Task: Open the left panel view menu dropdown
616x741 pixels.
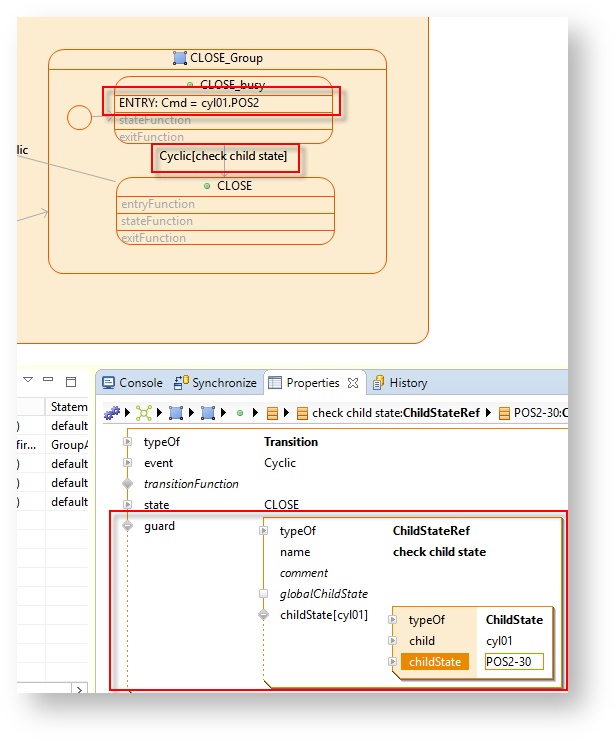Action: point(28,381)
